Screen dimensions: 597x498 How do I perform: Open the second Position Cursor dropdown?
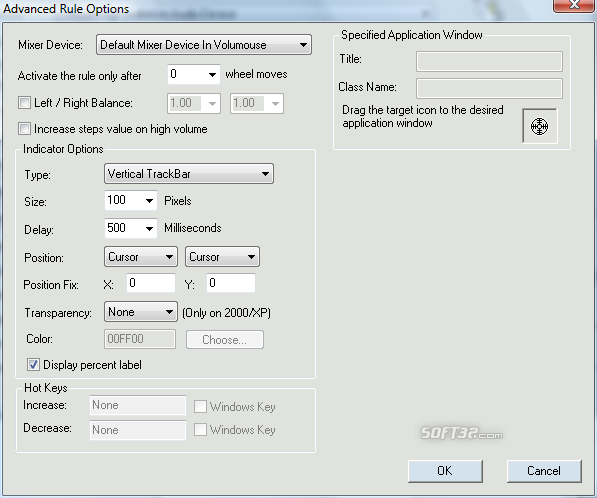click(x=222, y=257)
